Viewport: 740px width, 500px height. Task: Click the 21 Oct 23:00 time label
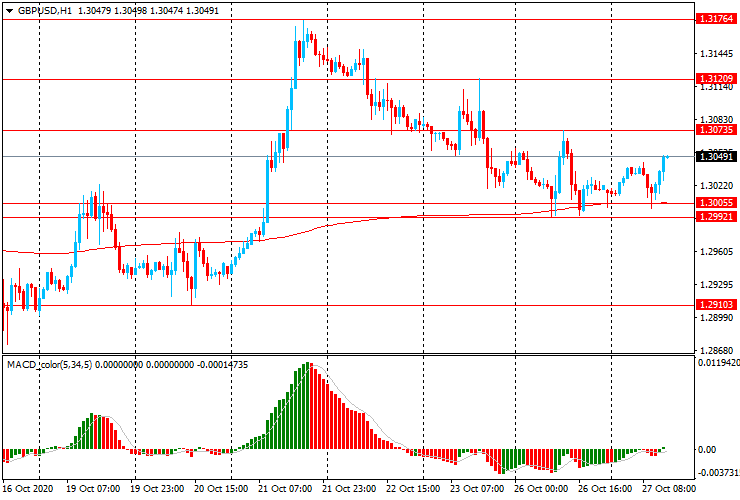(x=349, y=489)
